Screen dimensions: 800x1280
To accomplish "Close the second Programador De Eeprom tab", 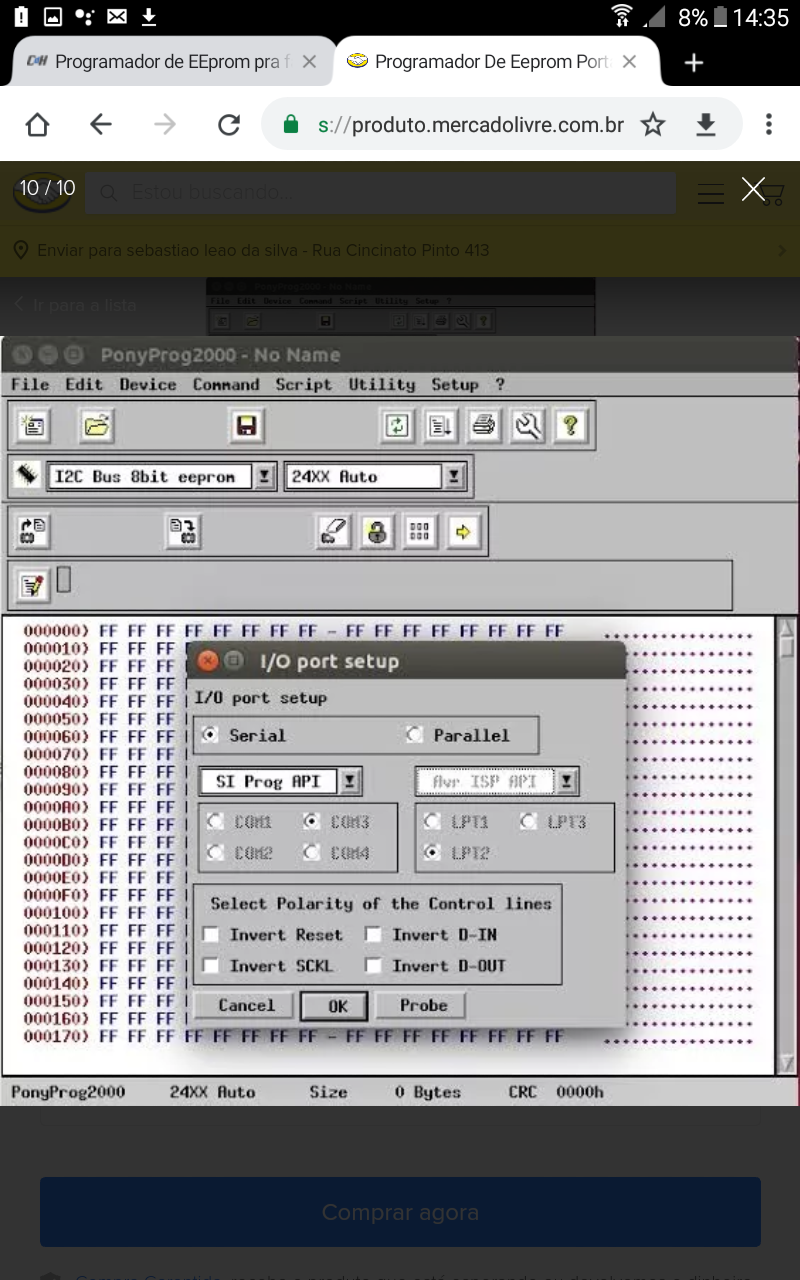I will pos(629,62).
